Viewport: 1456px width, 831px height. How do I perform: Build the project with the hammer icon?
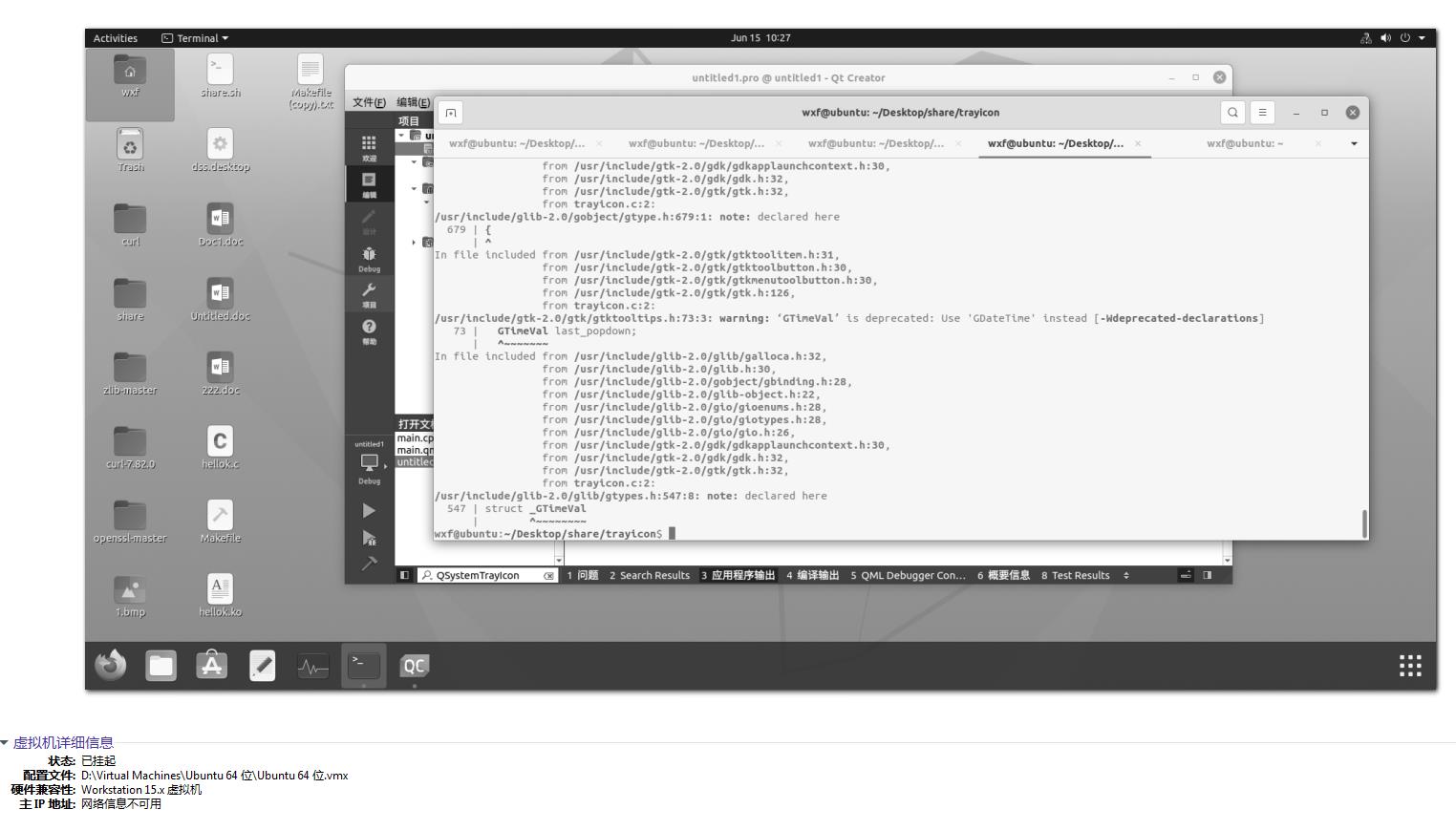369,564
